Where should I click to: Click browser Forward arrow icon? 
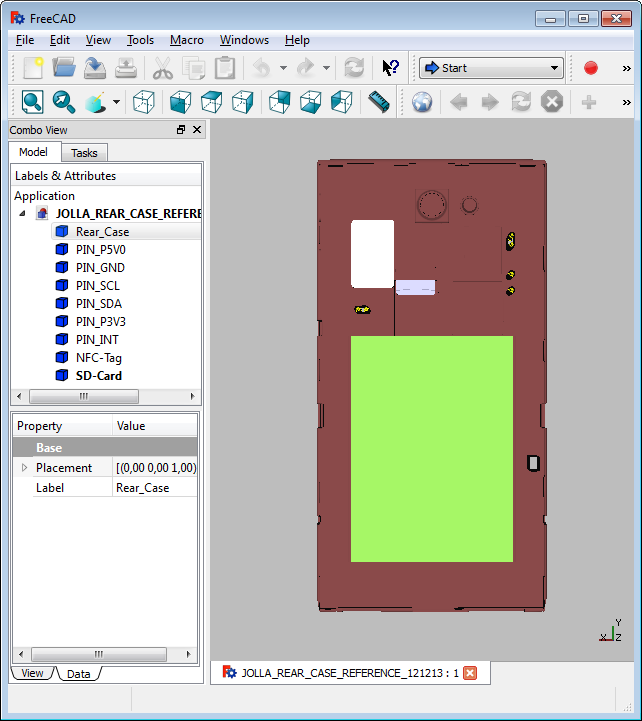pyautogui.click(x=490, y=102)
